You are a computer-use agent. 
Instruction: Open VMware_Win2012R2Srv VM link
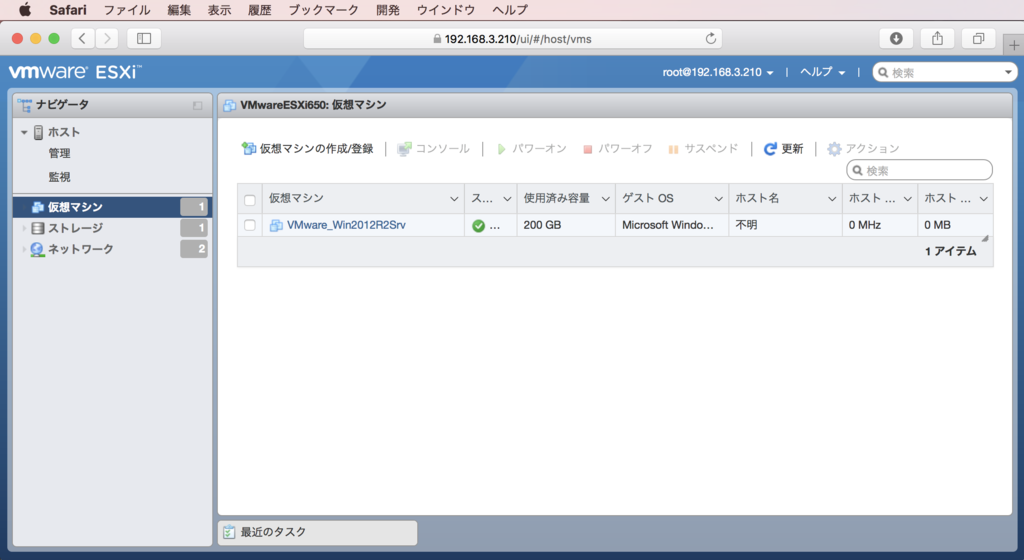(346, 225)
